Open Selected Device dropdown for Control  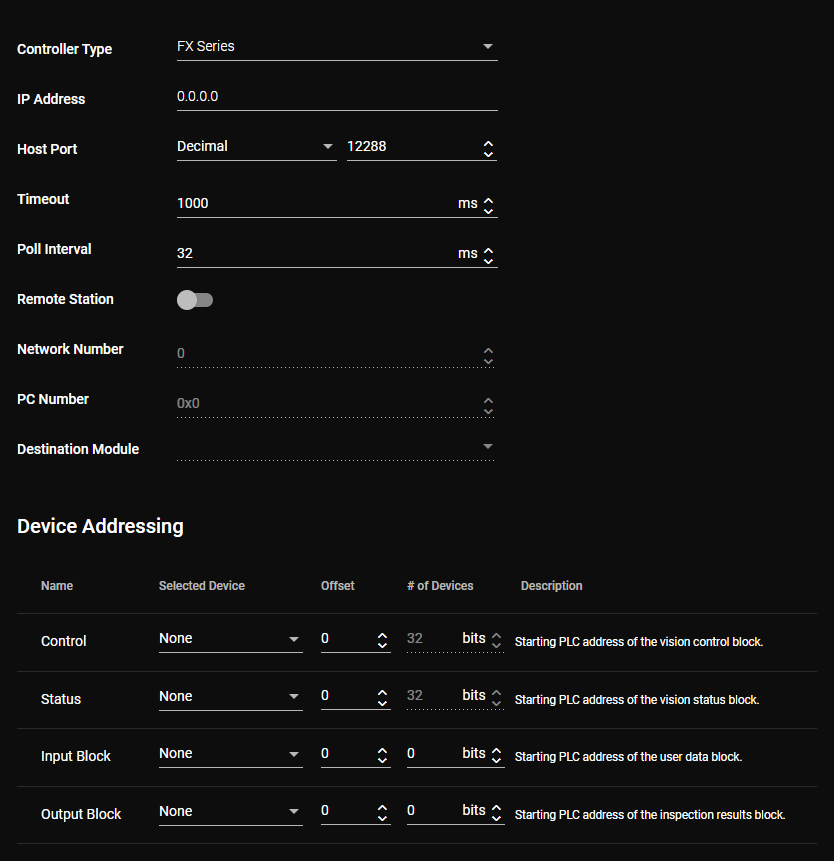[230, 639]
